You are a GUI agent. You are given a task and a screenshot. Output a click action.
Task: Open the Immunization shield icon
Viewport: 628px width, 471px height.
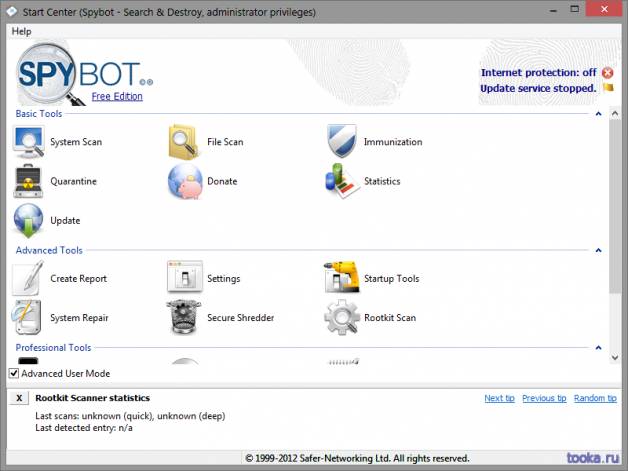(342, 141)
